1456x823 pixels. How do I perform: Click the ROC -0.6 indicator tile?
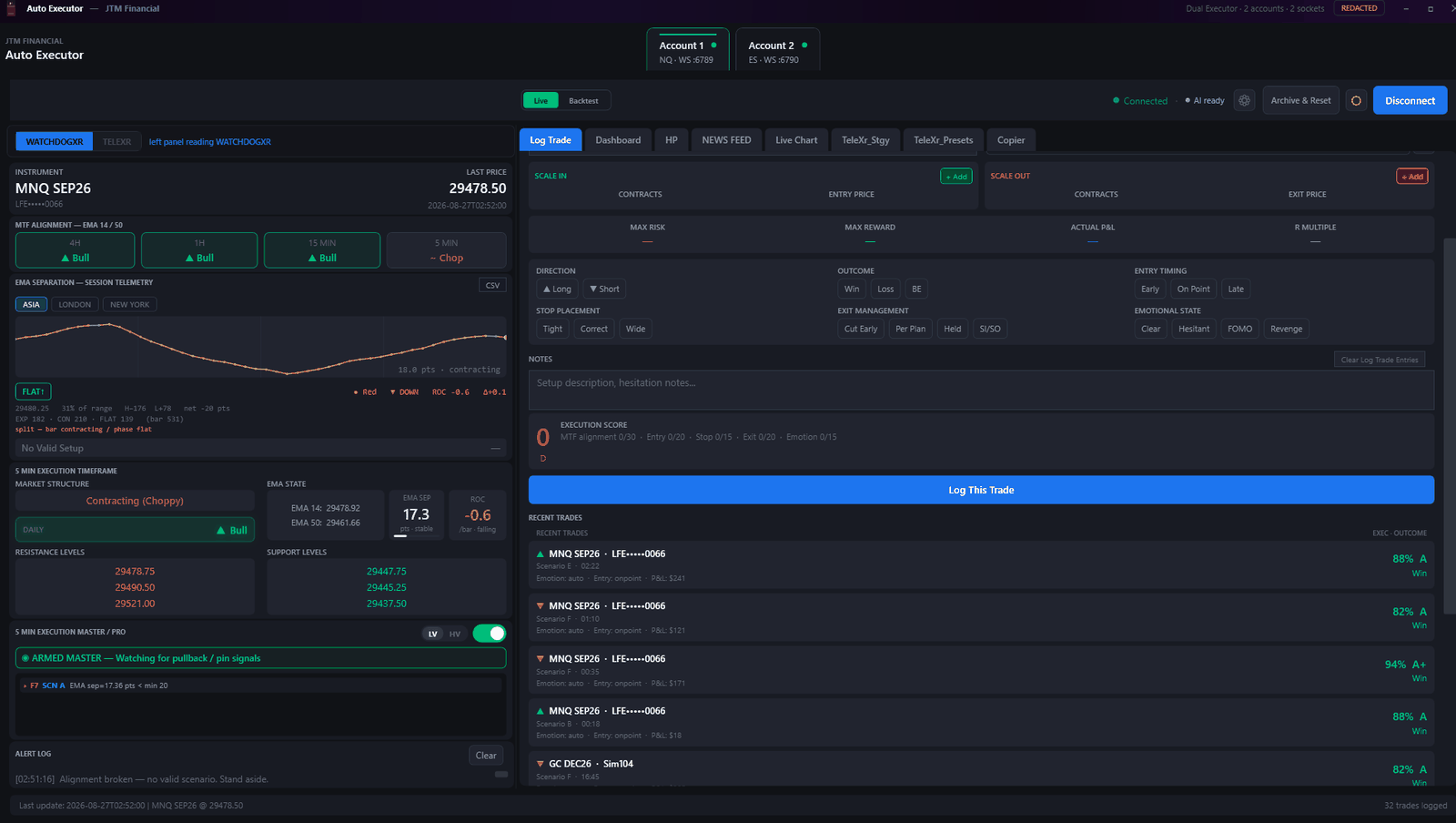(478, 515)
